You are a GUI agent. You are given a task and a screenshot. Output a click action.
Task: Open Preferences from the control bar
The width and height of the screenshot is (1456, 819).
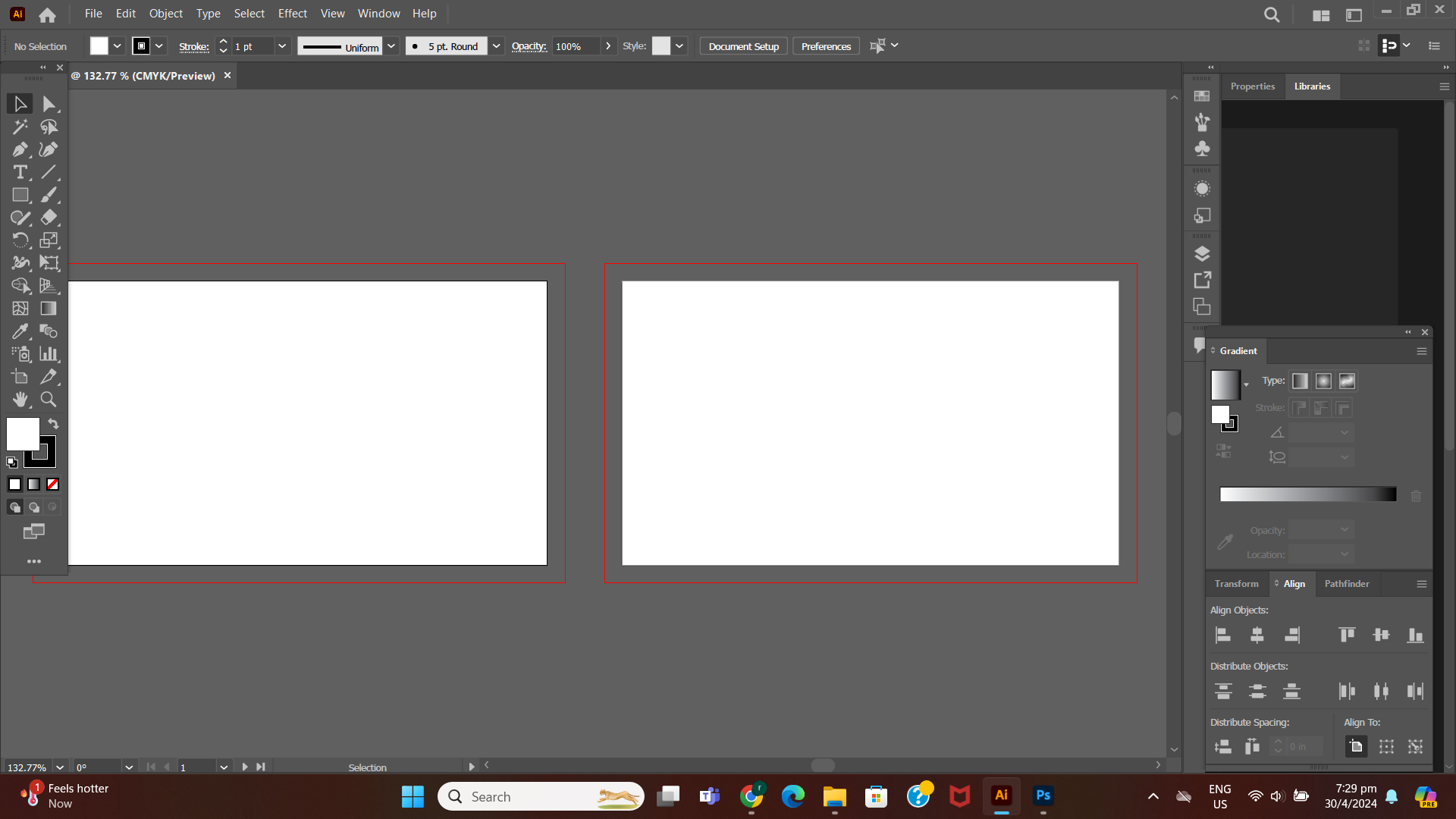coord(825,45)
